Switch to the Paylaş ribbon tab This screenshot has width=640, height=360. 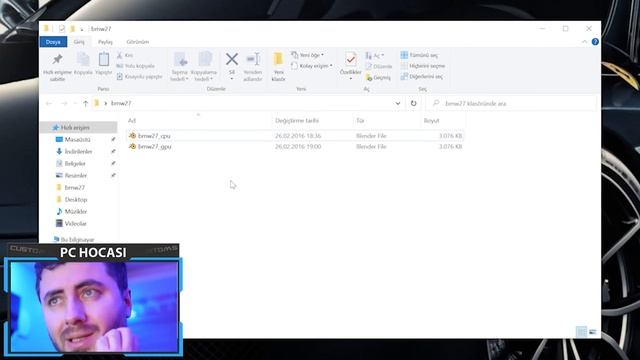[105, 42]
